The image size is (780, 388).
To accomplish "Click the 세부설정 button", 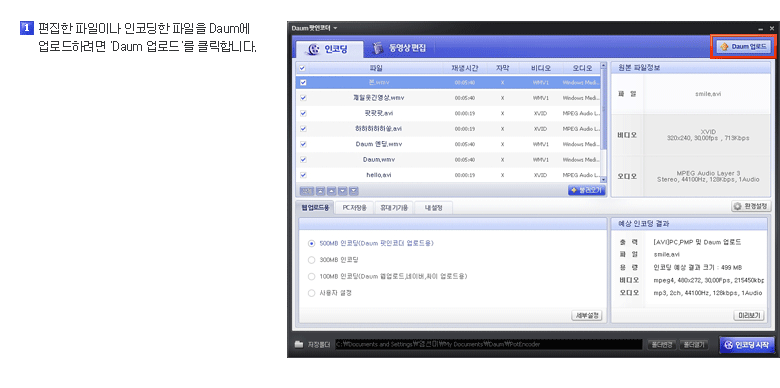I will [x=587, y=315].
